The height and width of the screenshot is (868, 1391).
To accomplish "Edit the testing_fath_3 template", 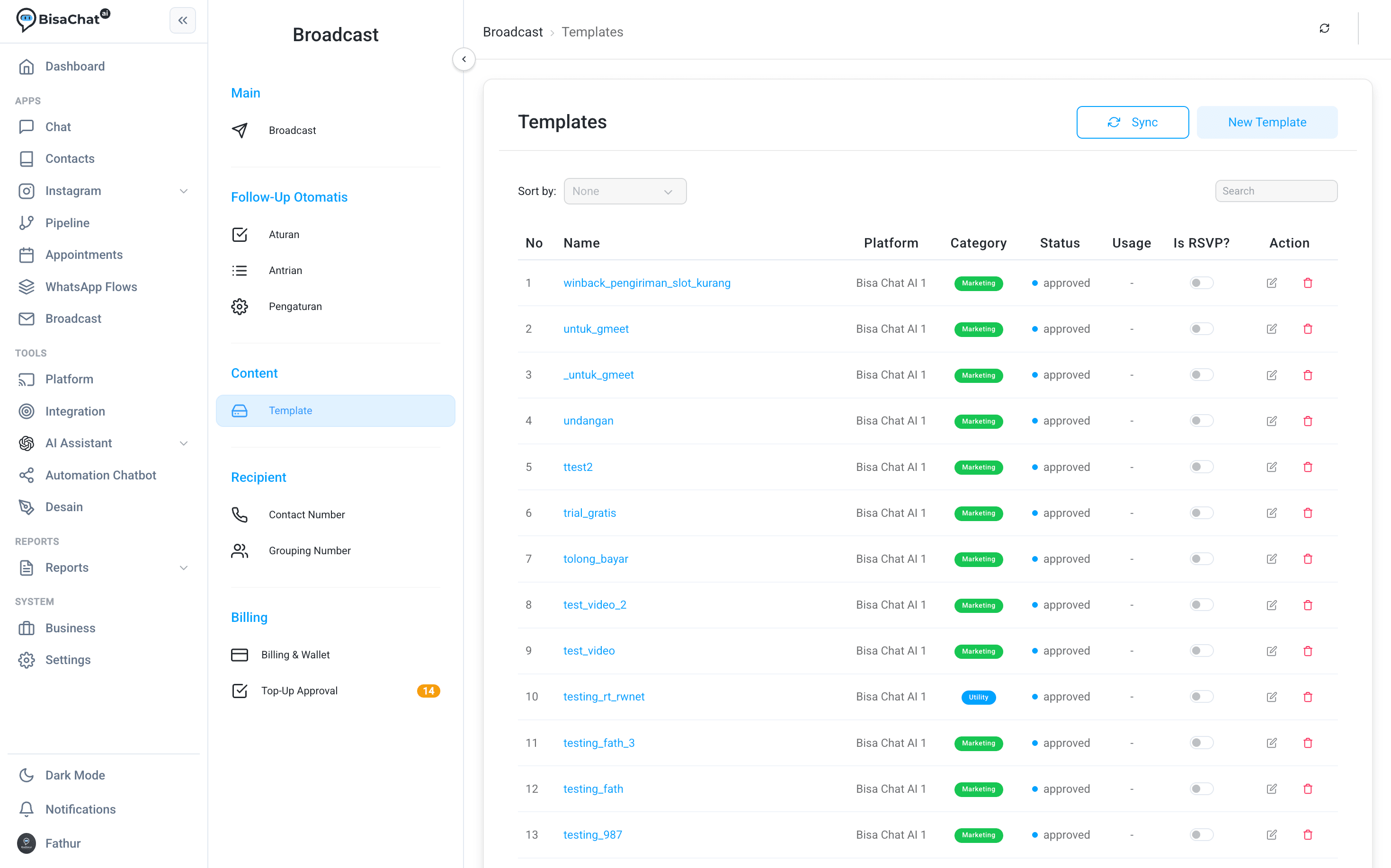I will 1272,742.
